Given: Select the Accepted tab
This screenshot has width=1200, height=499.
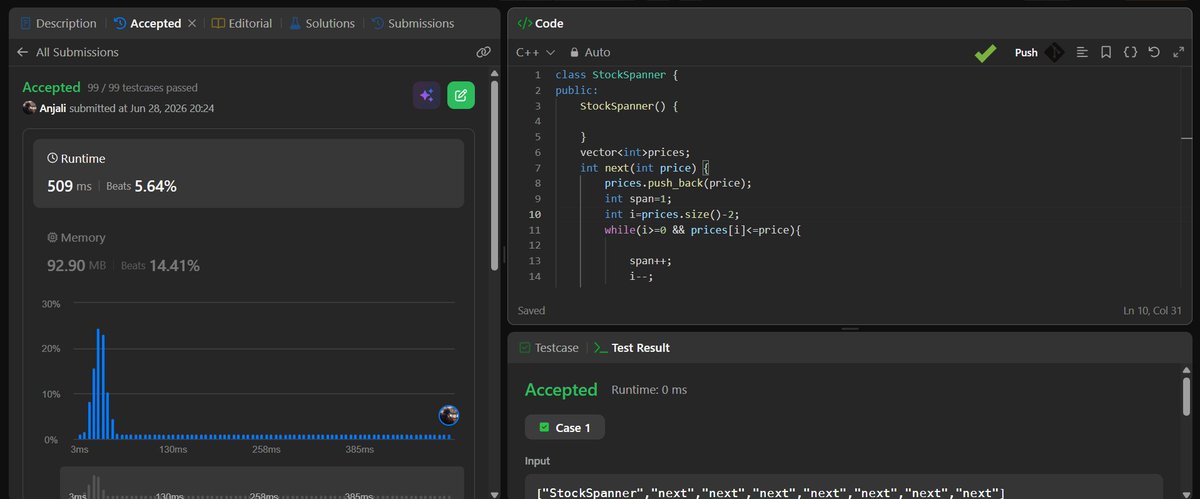Looking at the screenshot, I should point(146,23).
